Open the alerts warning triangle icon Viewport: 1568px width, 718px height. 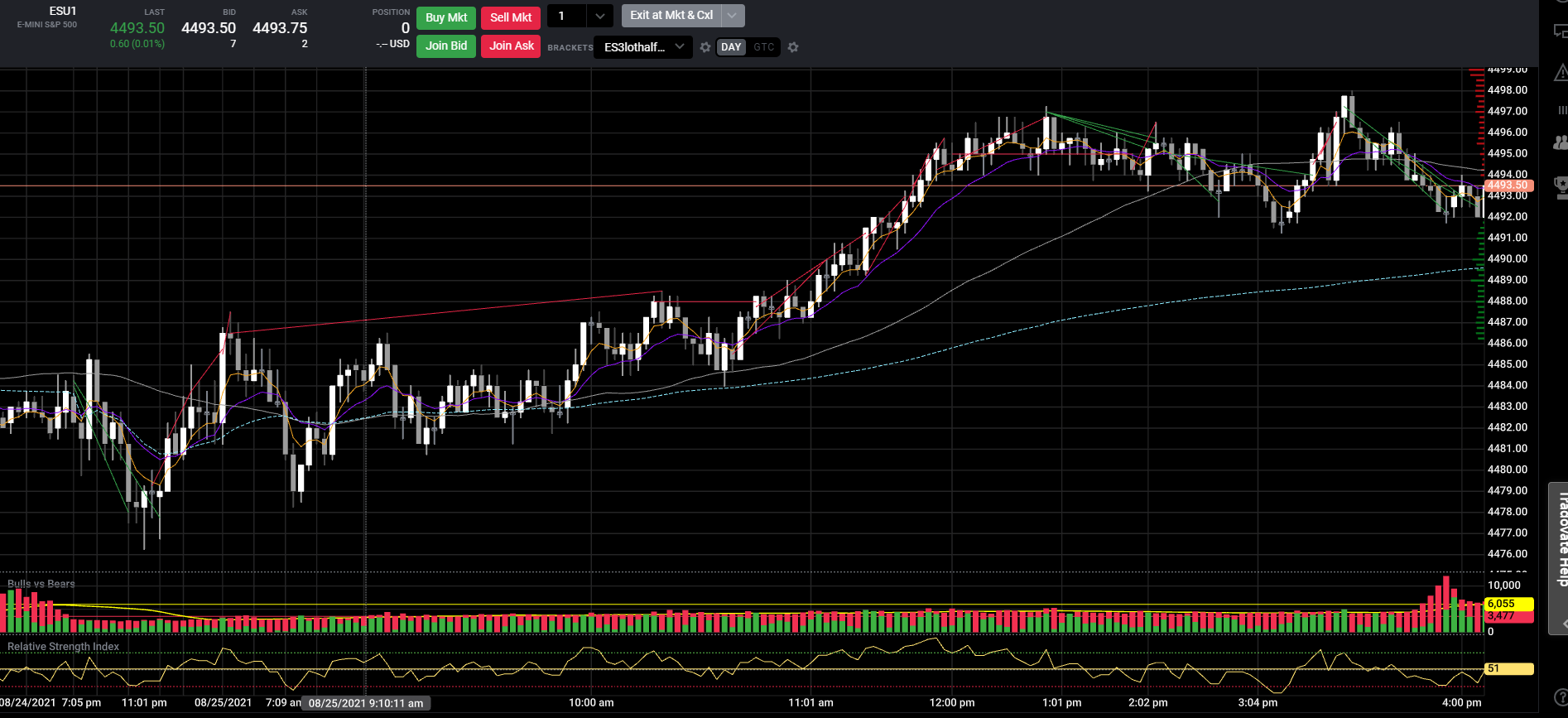(x=1561, y=74)
